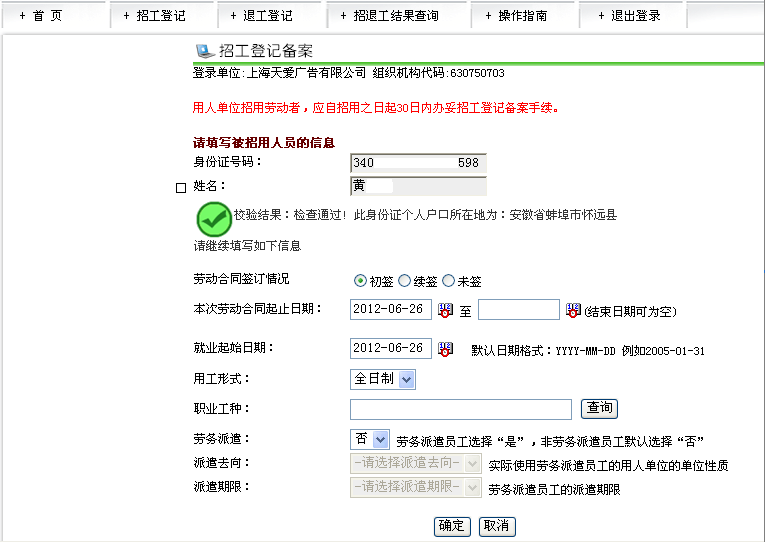The image size is (765, 542).
Task: Open the 劳务派遣 否 dropdown
Action: [370, 439]
